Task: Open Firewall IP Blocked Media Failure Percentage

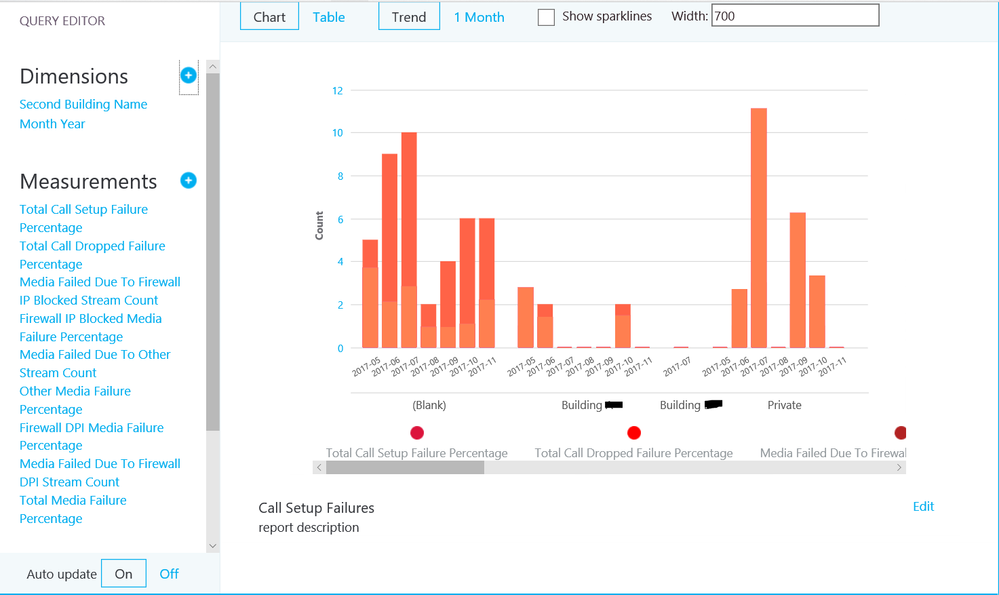Action: (90, 327)
